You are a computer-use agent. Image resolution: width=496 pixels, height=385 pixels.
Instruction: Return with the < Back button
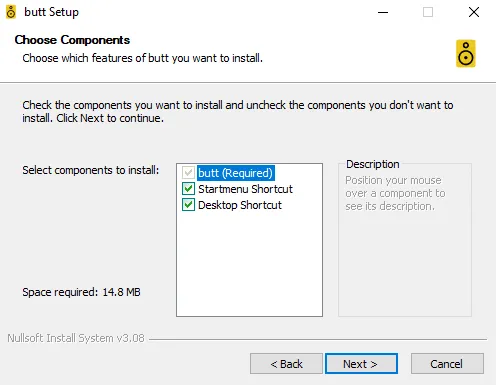tap(286, 364)
